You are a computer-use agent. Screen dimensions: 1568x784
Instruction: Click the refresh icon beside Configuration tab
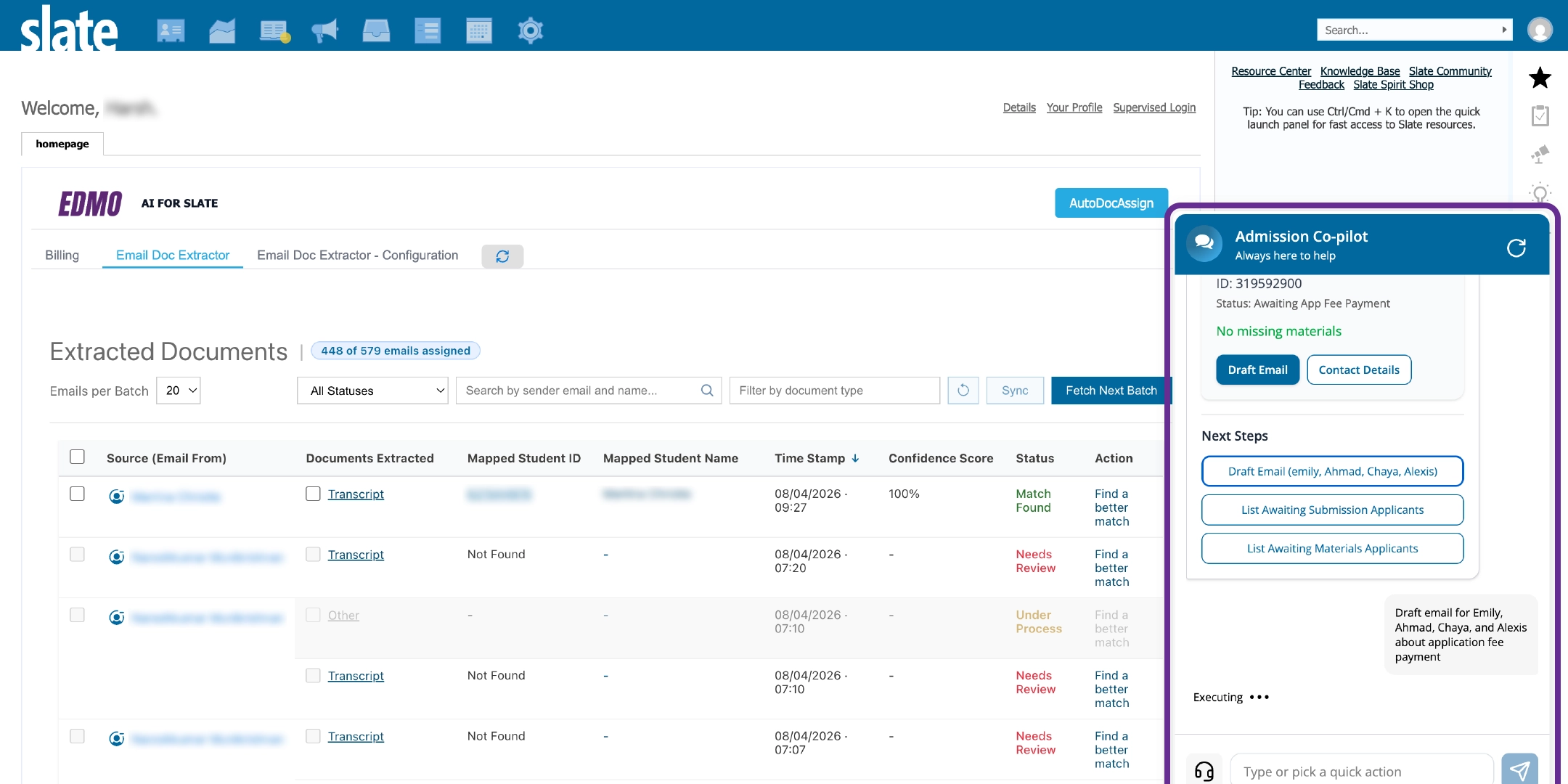[502, 256]
